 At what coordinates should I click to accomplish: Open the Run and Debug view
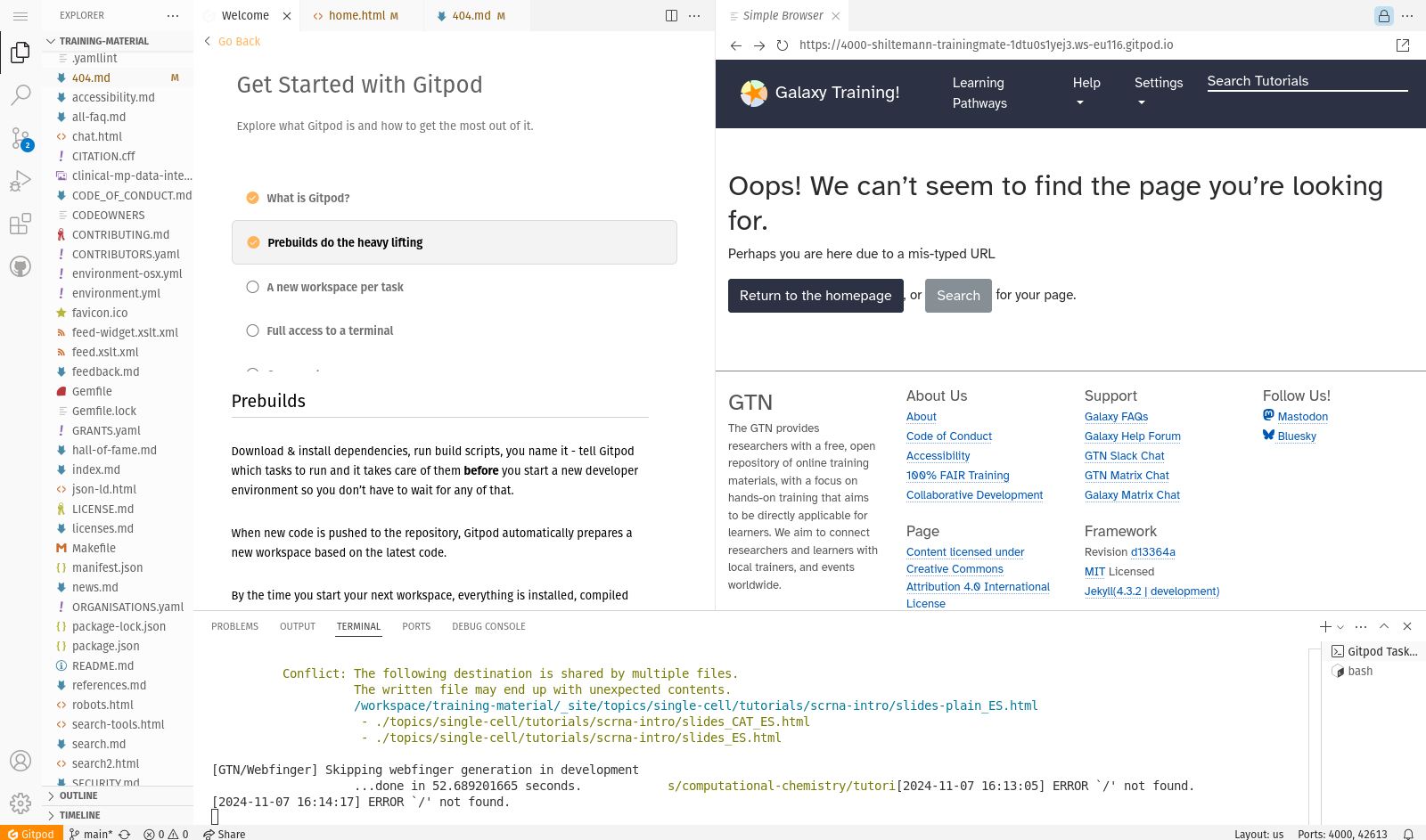(x=20, y=181)
